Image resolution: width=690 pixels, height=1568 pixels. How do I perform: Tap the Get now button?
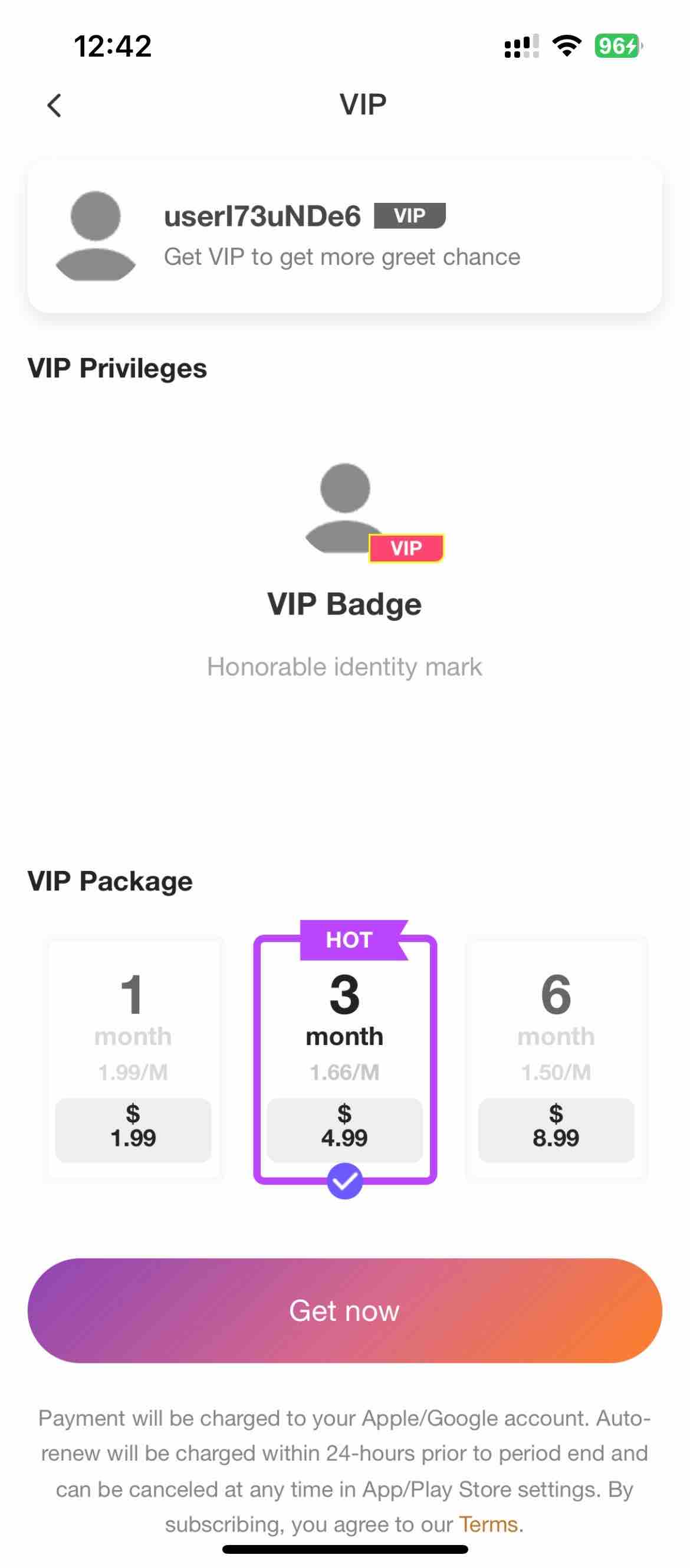tap(344, 1310)
